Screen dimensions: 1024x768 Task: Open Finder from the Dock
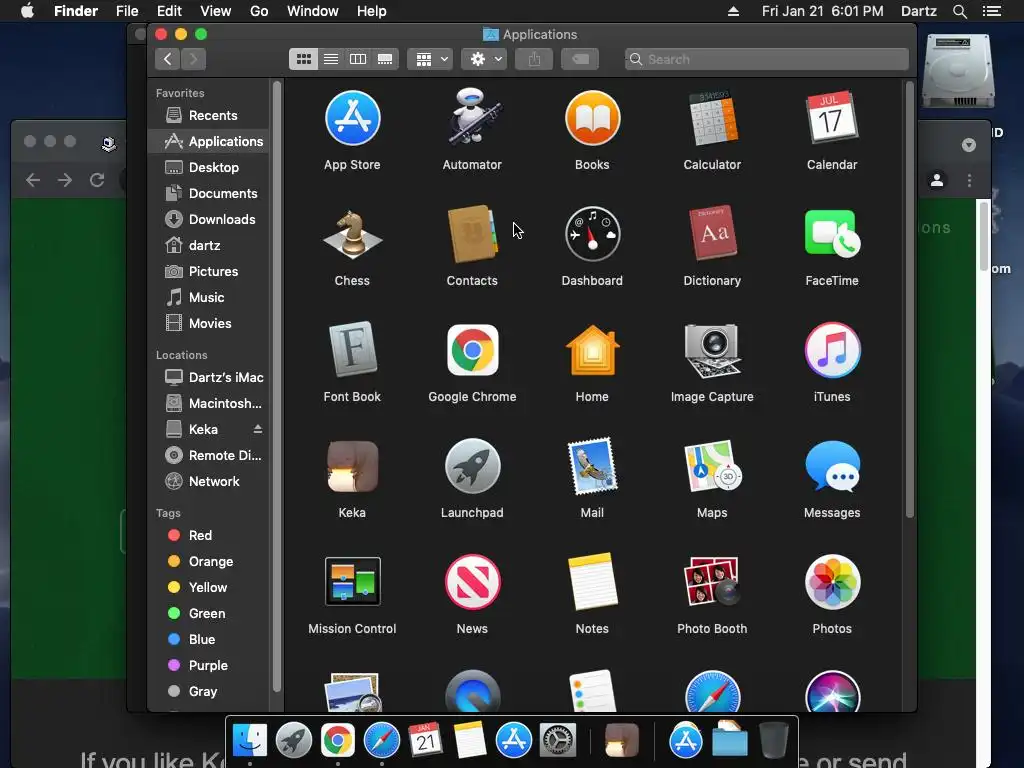pos(249,741)
